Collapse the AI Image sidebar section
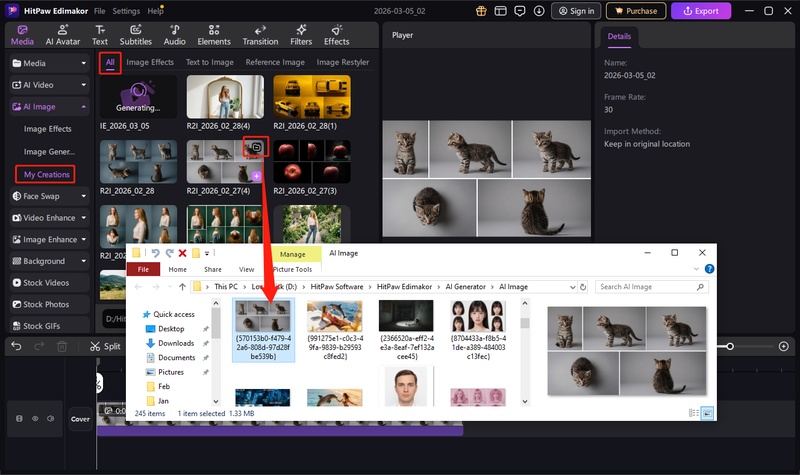The height and width of the screenshot is (475, 800). tap(84, 106)
